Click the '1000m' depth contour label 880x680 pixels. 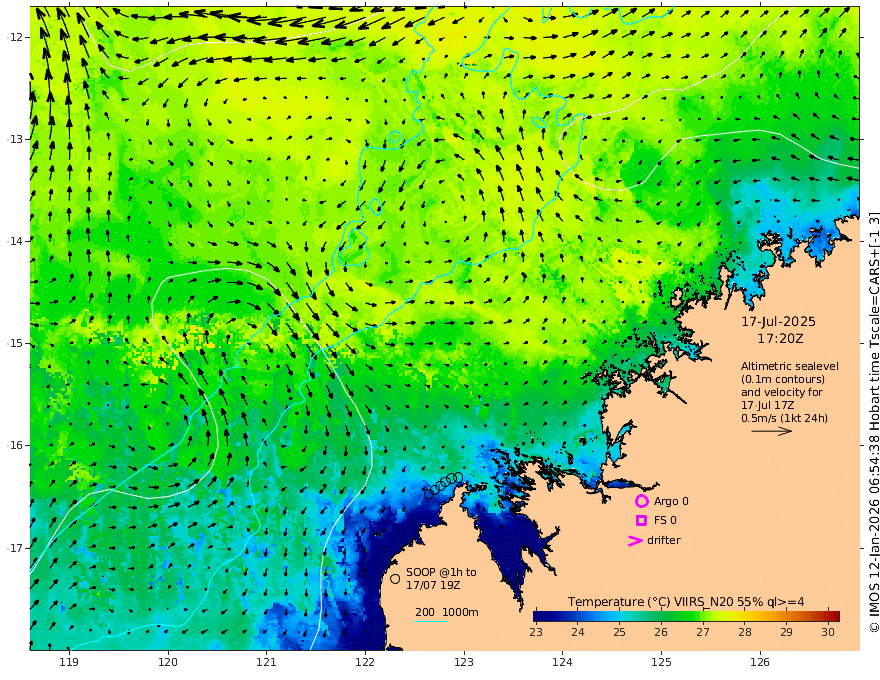point(460,612)
